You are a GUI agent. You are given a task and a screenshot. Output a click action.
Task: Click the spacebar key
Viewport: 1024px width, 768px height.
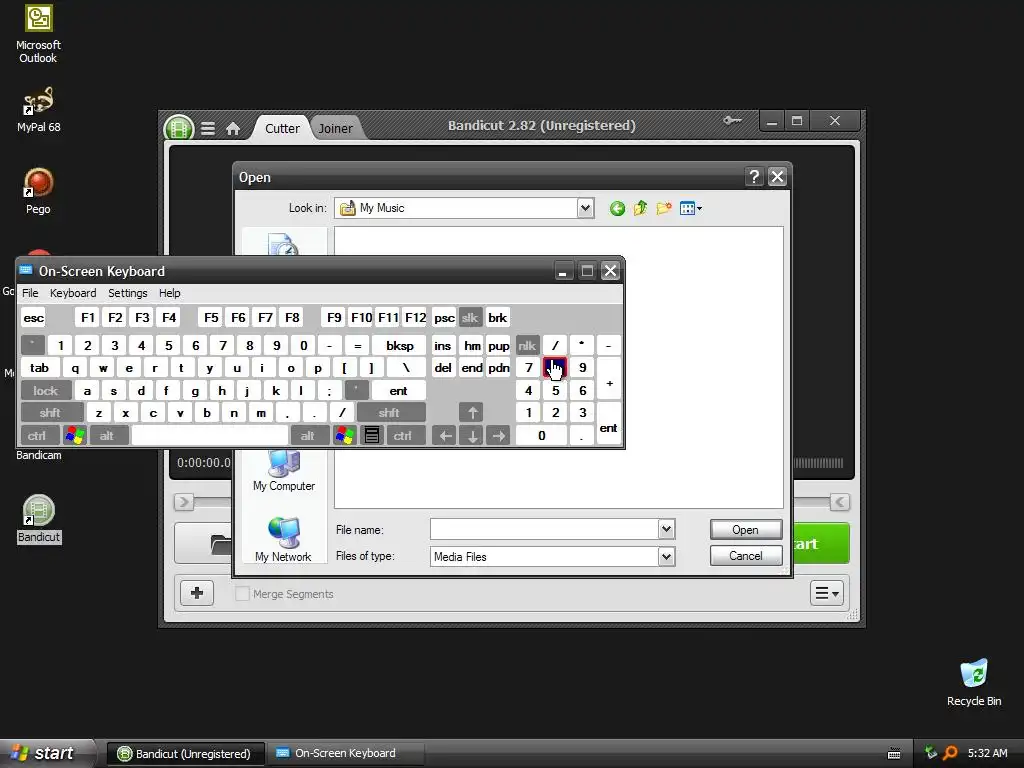[210, 436]
